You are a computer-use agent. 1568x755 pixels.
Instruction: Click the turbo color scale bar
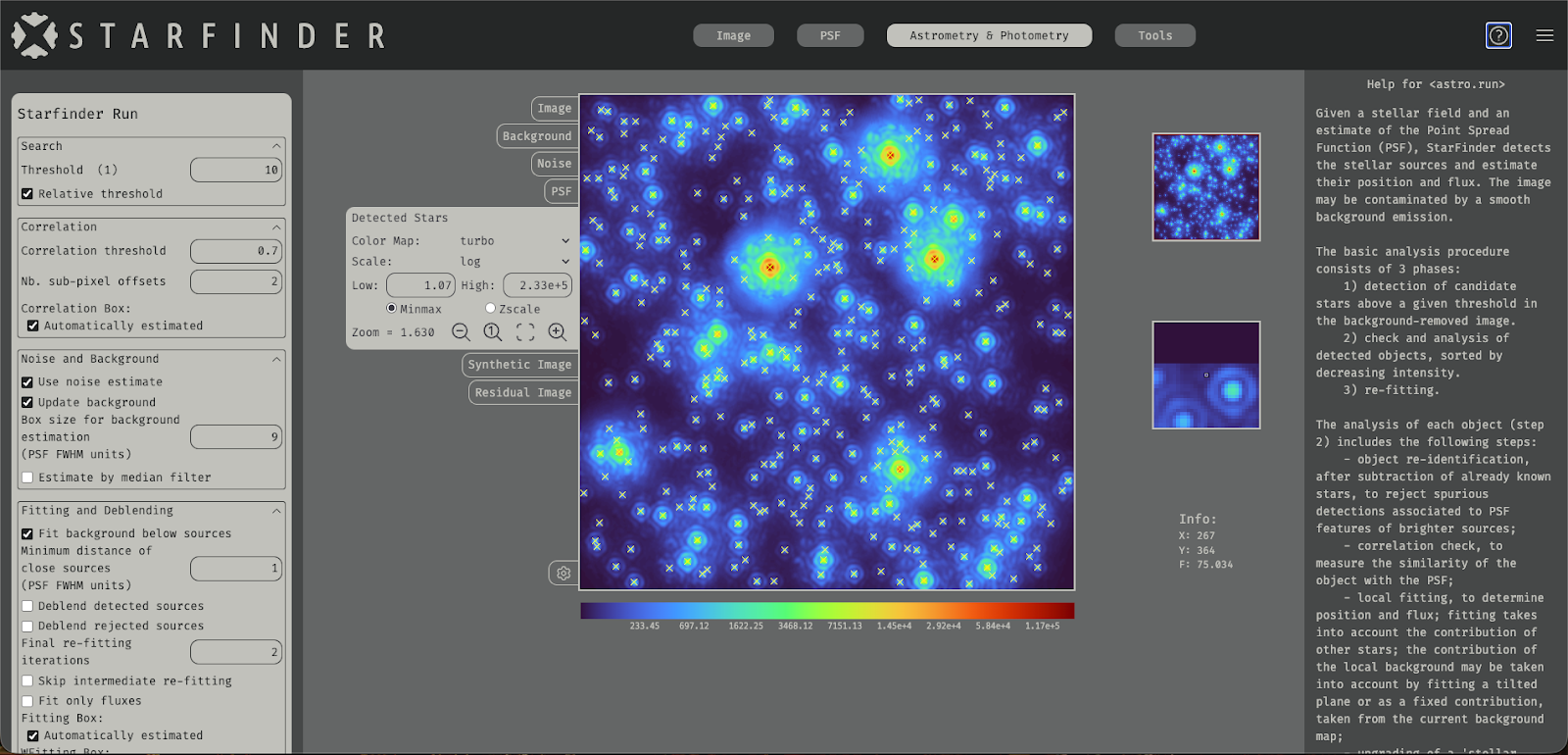click(x=827, y=611)
